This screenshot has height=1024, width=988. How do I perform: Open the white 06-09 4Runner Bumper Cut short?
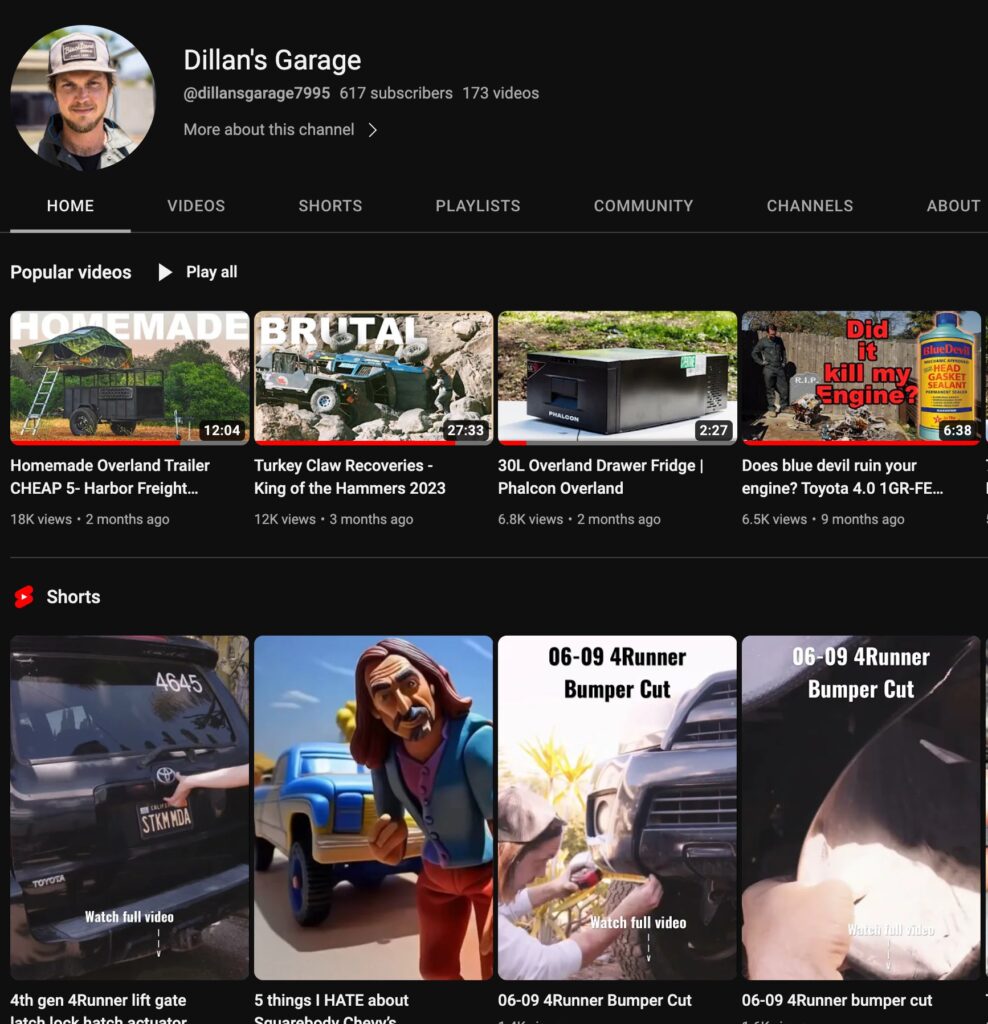point(617,808)
